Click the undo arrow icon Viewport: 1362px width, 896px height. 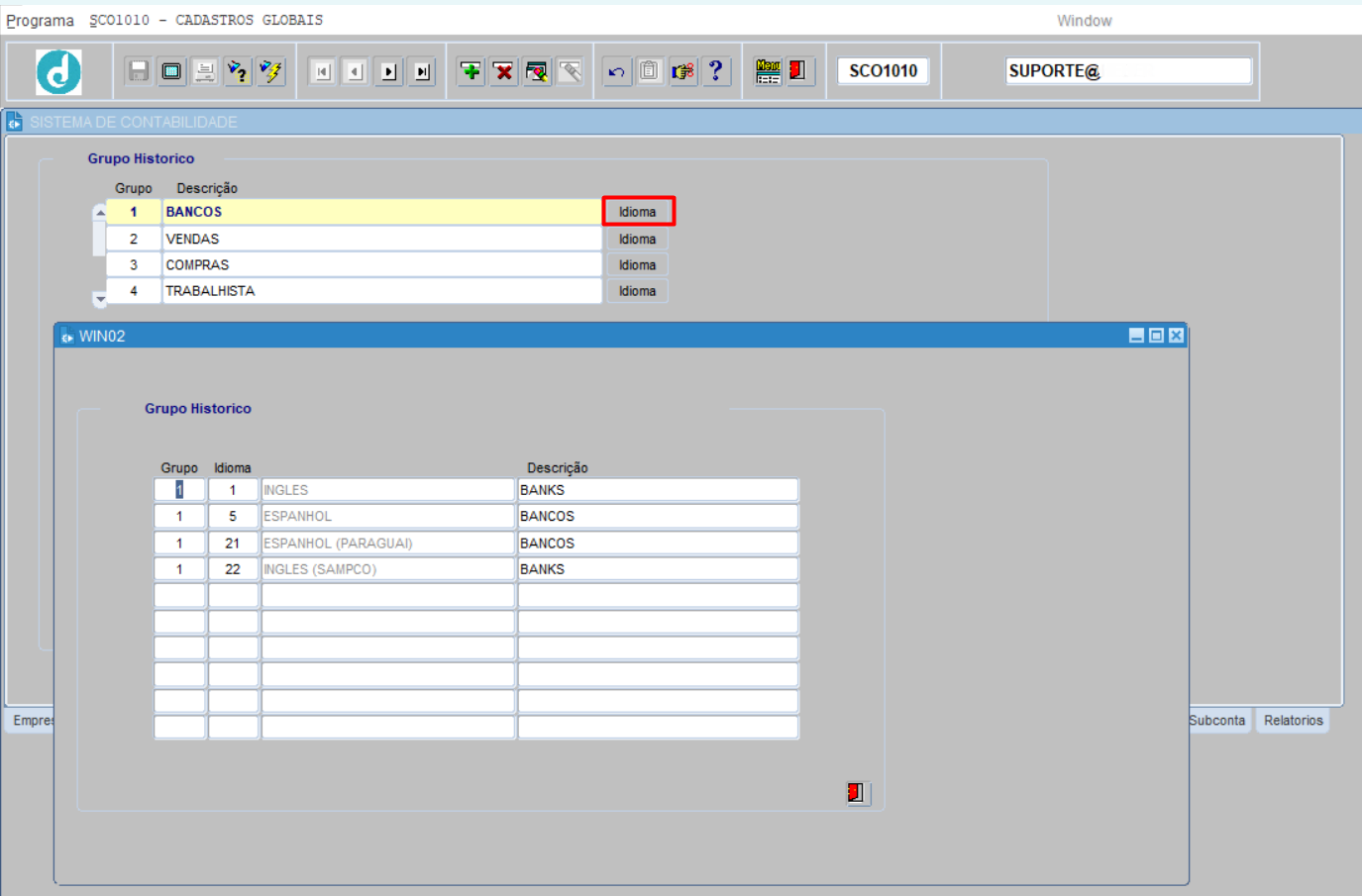point(616,71)
